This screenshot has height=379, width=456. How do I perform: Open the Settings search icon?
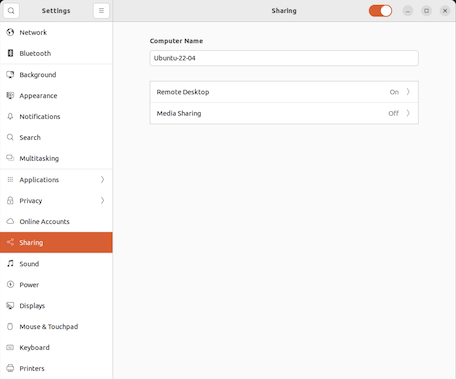[x=11, y=11]
